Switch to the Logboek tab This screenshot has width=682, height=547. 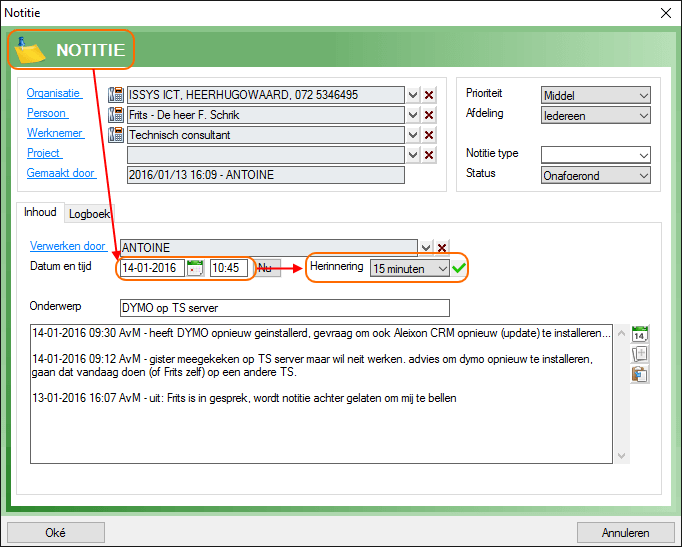click(89, 214)
